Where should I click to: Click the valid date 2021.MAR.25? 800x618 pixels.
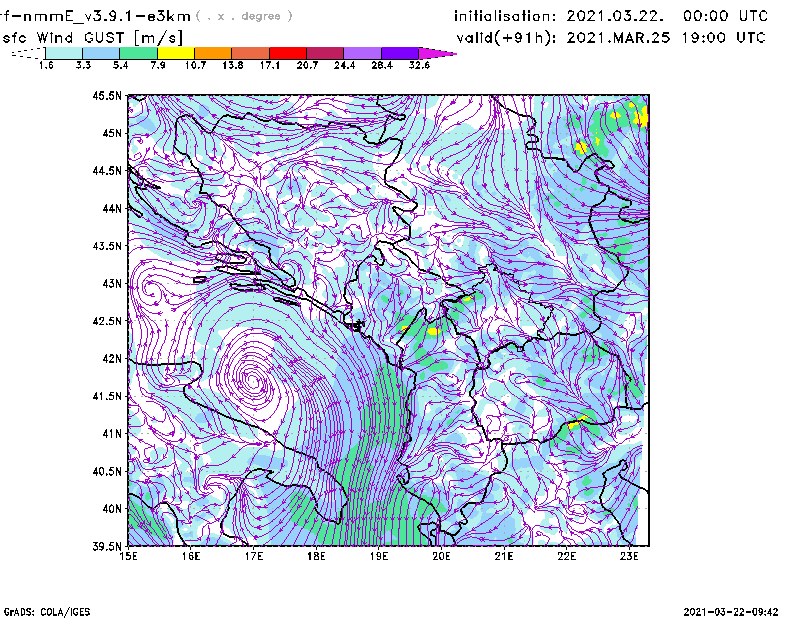point(618,38)
